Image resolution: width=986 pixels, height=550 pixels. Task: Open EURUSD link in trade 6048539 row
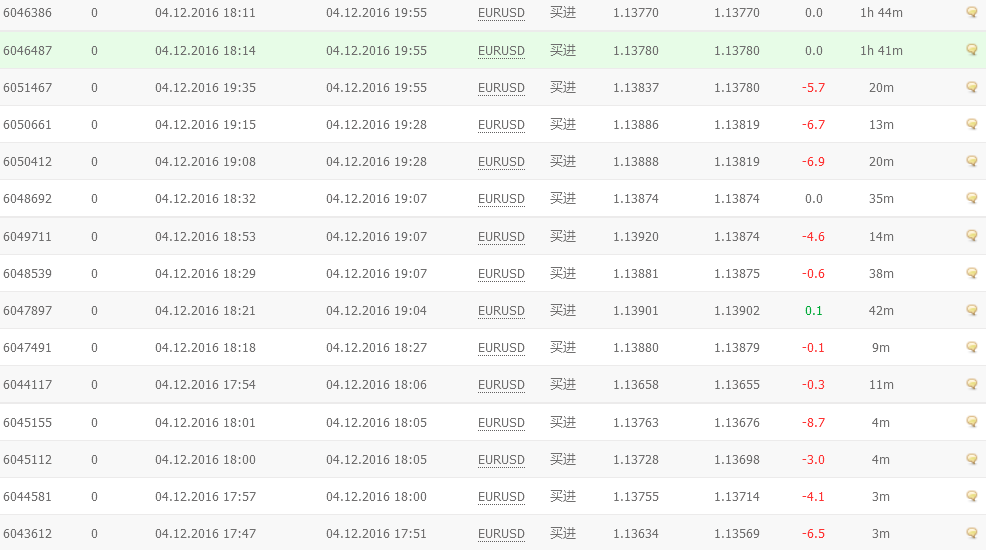point(501,274)
